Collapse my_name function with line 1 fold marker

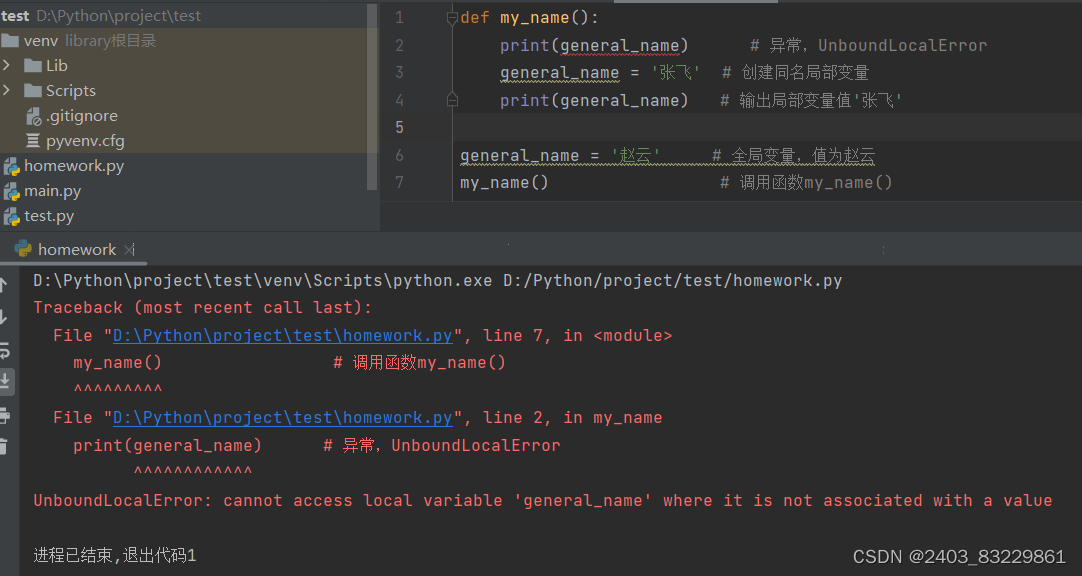(452, 16)
